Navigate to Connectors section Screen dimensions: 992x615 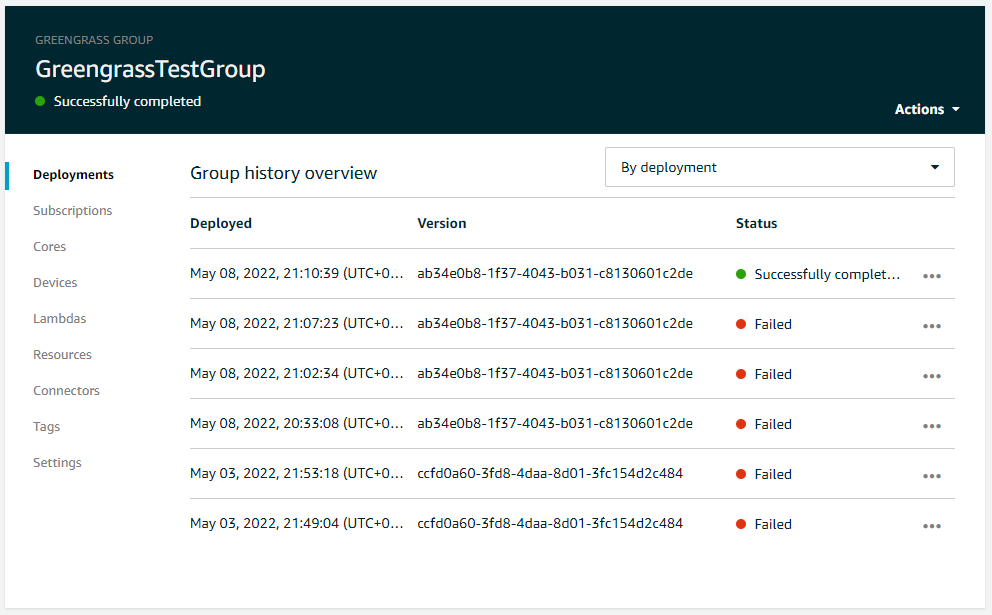click(x=66, y=391)
